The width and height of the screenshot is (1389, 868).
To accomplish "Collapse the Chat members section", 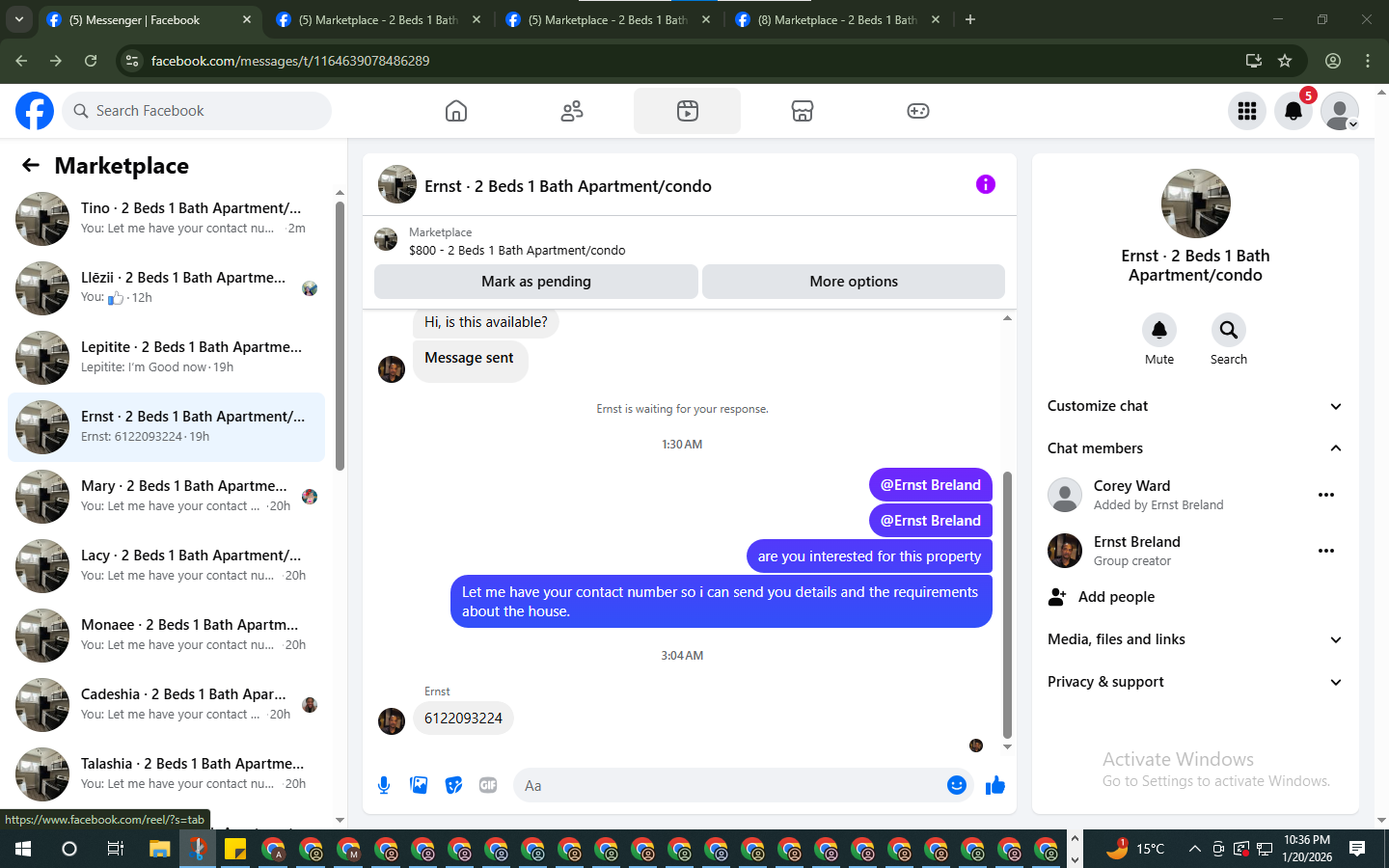I will [1195, 448].
